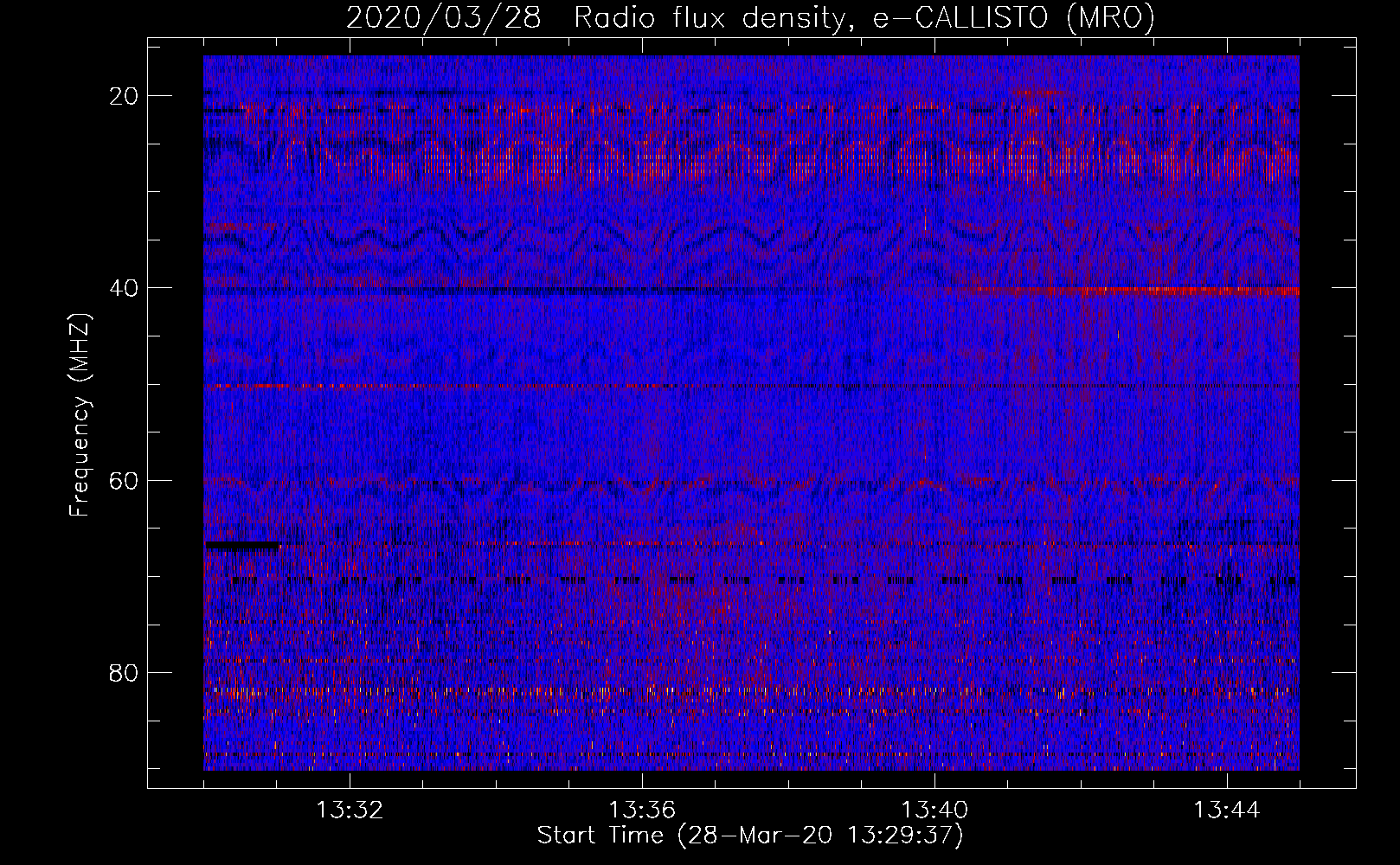The height and width of the screenshot is (865, 1400).
Task: Click the frequency tick label '80'
Action: point(125,672)
